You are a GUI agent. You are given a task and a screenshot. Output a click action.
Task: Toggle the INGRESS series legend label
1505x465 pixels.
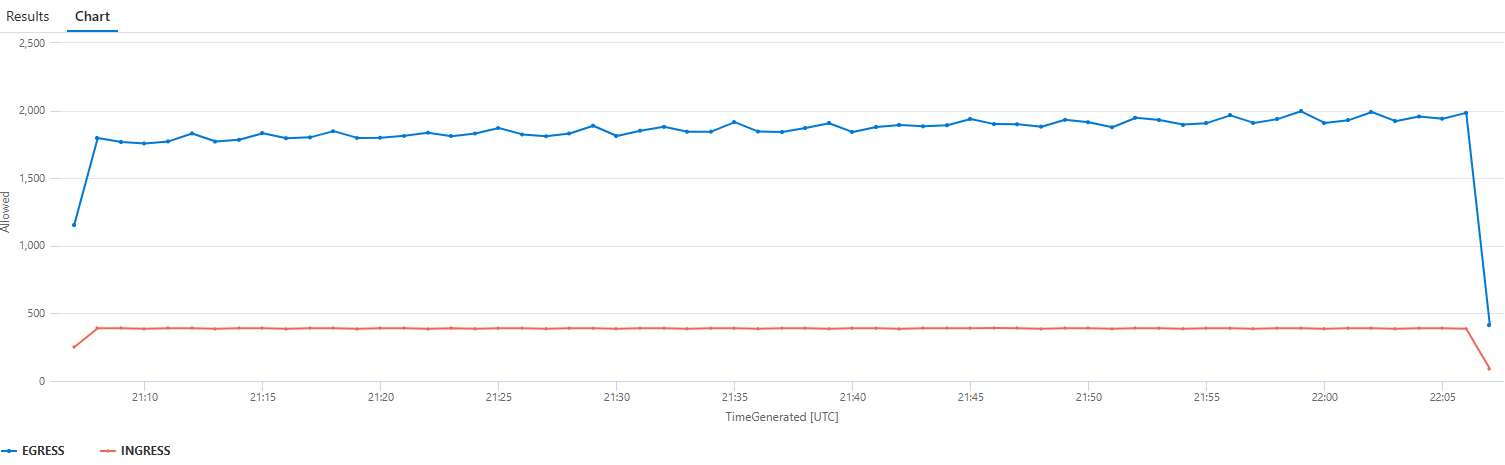tap(145, 451)
